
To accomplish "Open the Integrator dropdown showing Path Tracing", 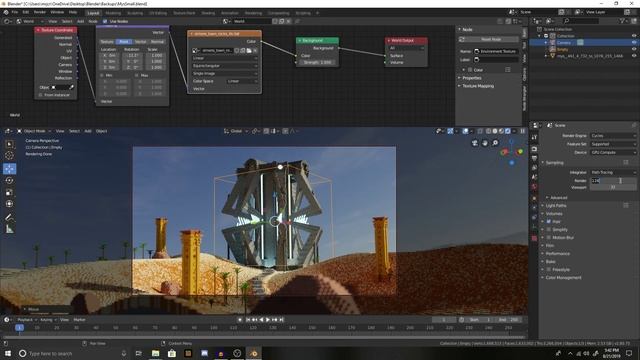I will [613, 172].
